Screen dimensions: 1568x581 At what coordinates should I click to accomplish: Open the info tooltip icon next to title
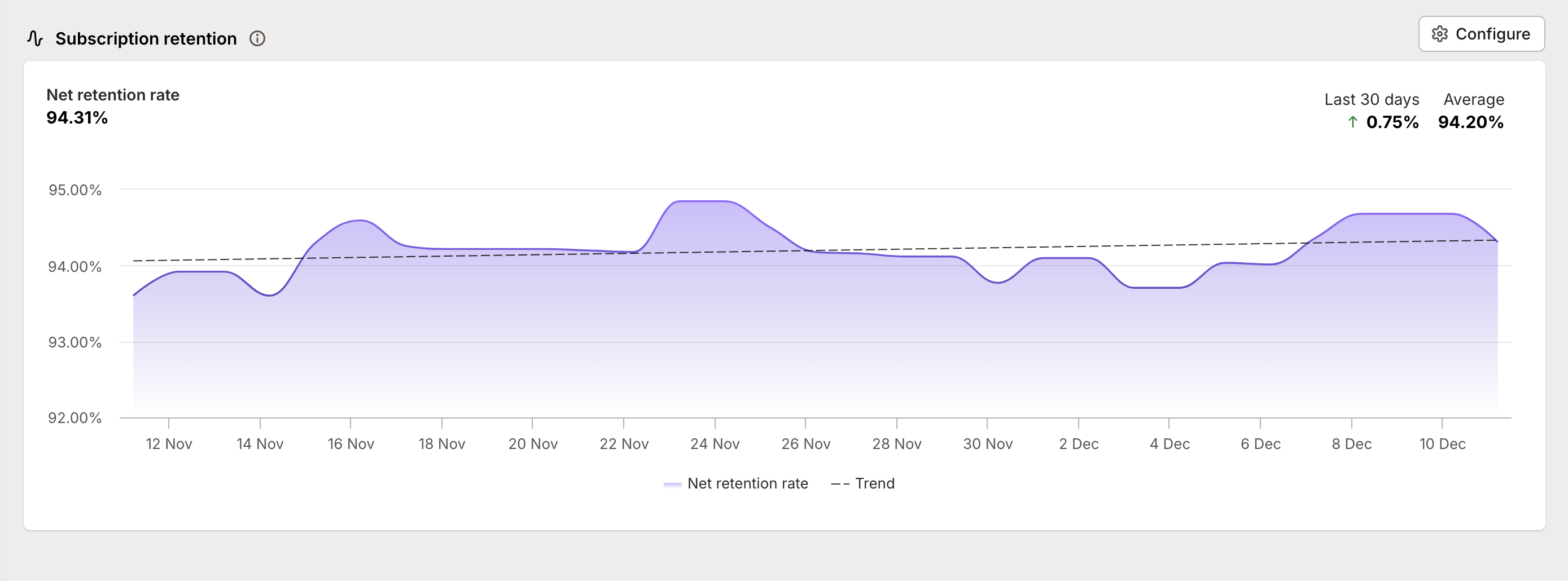(258, 38)
